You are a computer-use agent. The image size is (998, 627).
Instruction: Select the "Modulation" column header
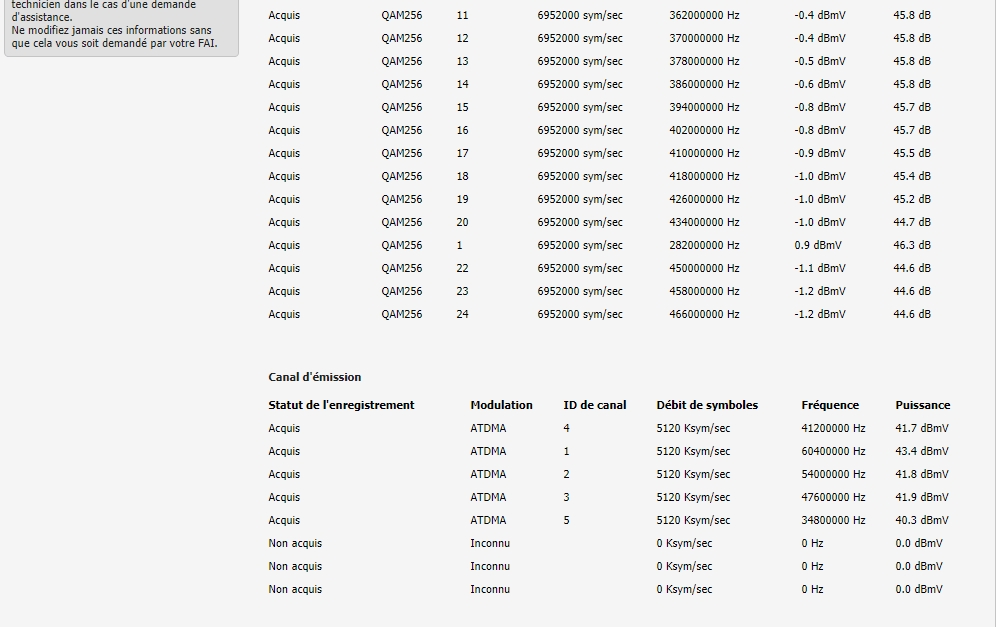[x=501, y=405]
